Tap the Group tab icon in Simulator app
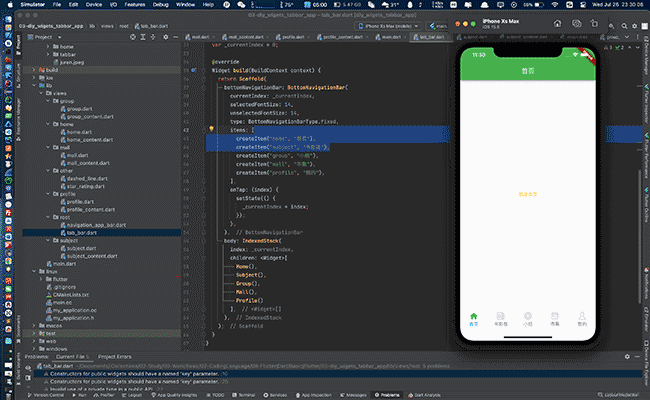Screen dimensions: 650x400 click(x=528, y=316)
